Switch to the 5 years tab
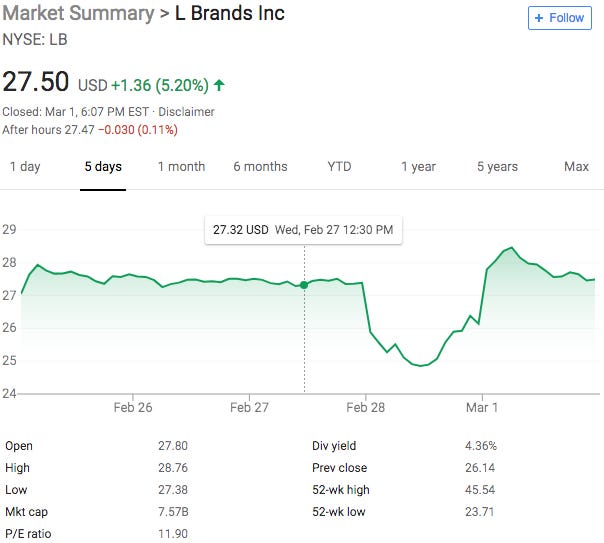 [x=497, y=167]
